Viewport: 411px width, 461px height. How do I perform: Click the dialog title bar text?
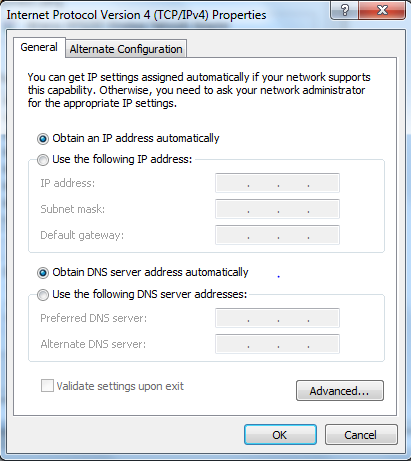click(x=136, y=15)
